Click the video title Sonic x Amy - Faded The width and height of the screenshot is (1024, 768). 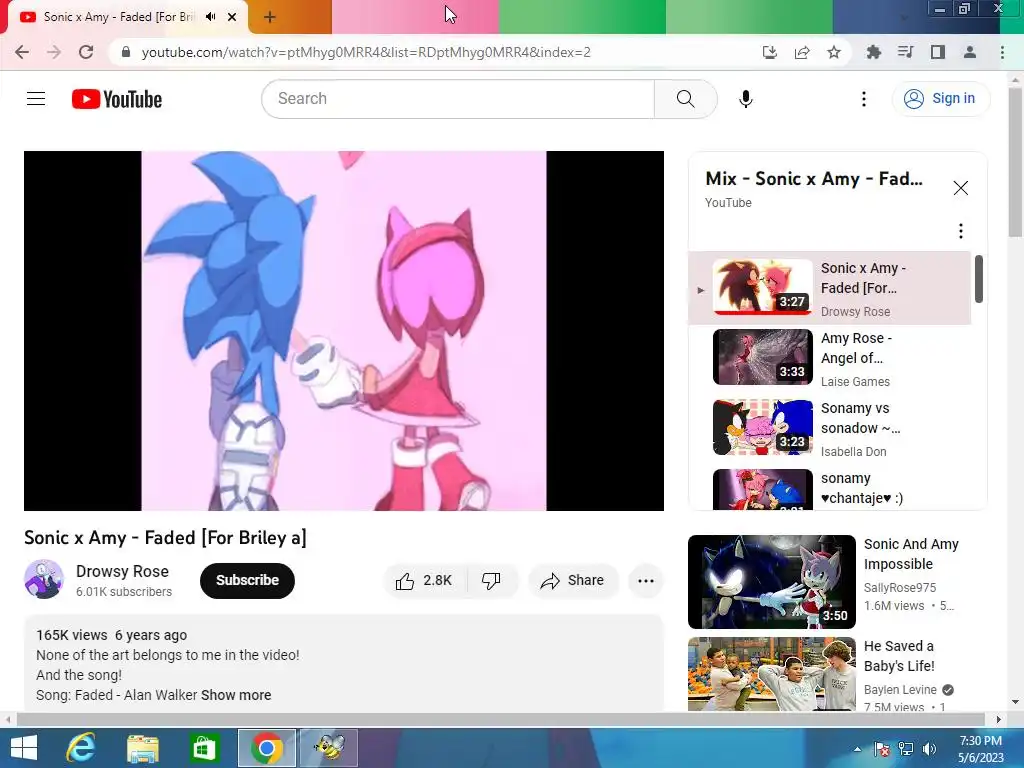tap(165, 537)
